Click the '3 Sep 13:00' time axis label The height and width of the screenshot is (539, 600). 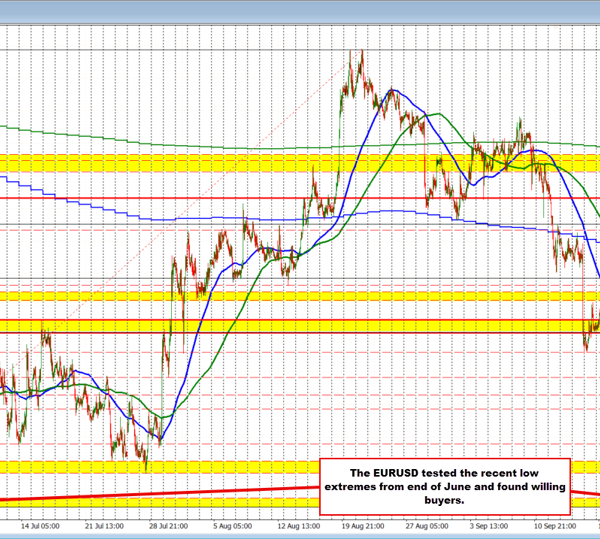pyautogui.click(x=489, y=526)
